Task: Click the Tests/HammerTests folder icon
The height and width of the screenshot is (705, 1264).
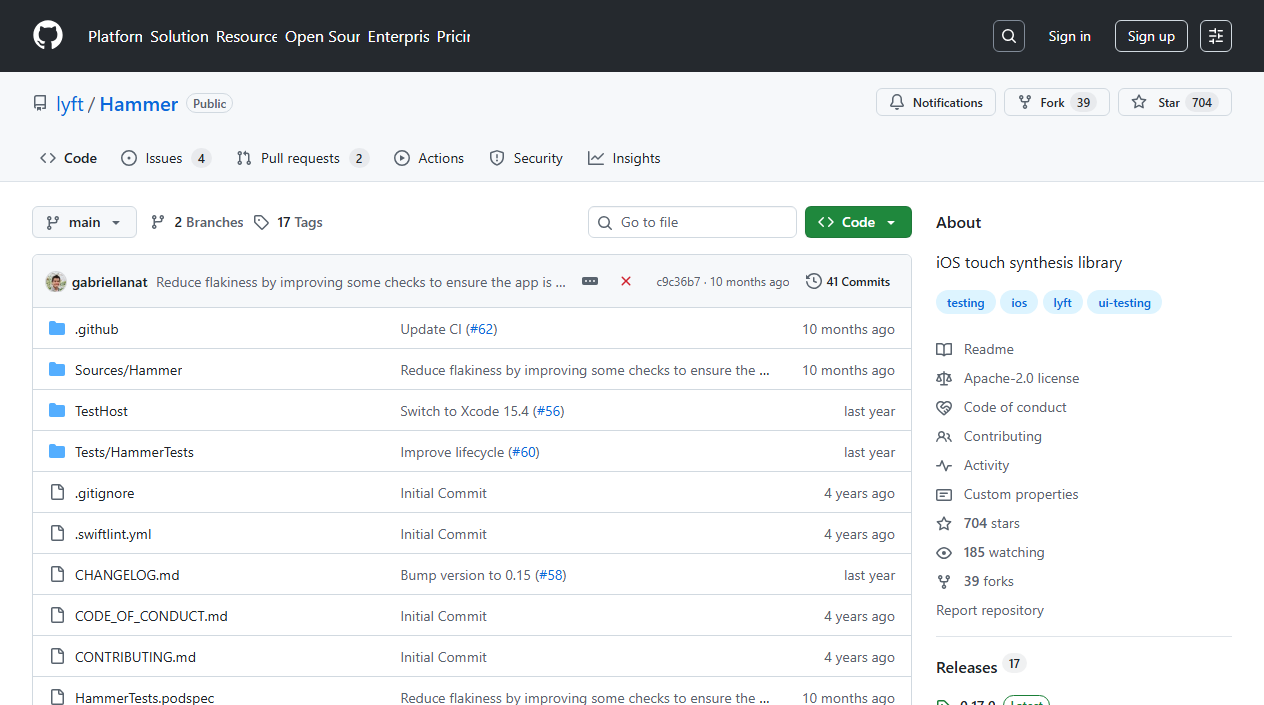Action: [57, 452]
